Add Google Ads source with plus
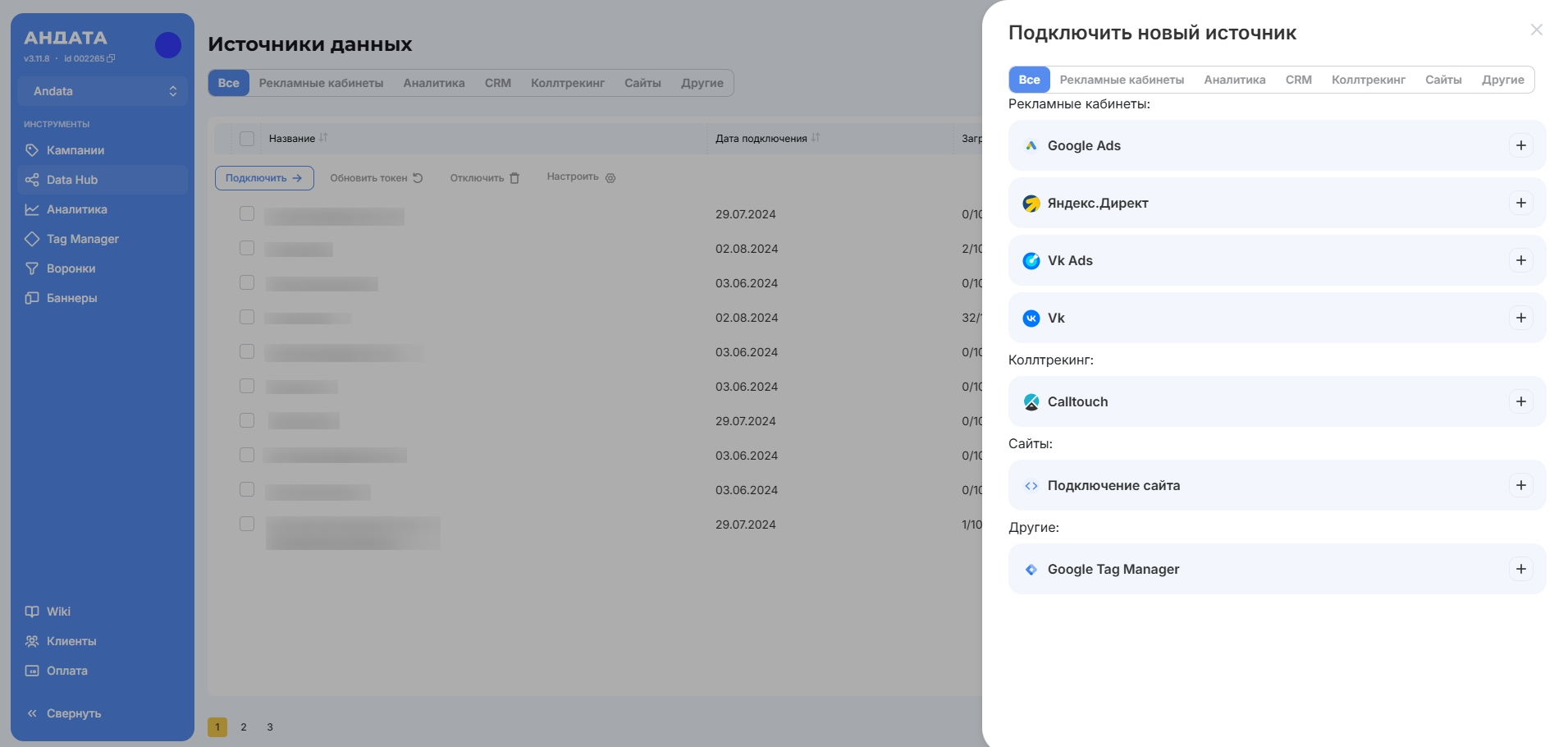The image size is (1568, 747). pos(1521,145)
